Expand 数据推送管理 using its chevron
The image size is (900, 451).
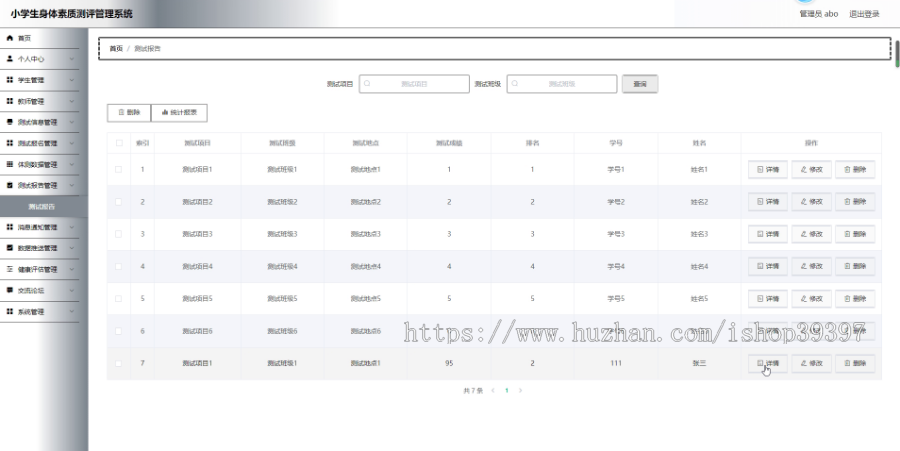click(x=72, y=248)
